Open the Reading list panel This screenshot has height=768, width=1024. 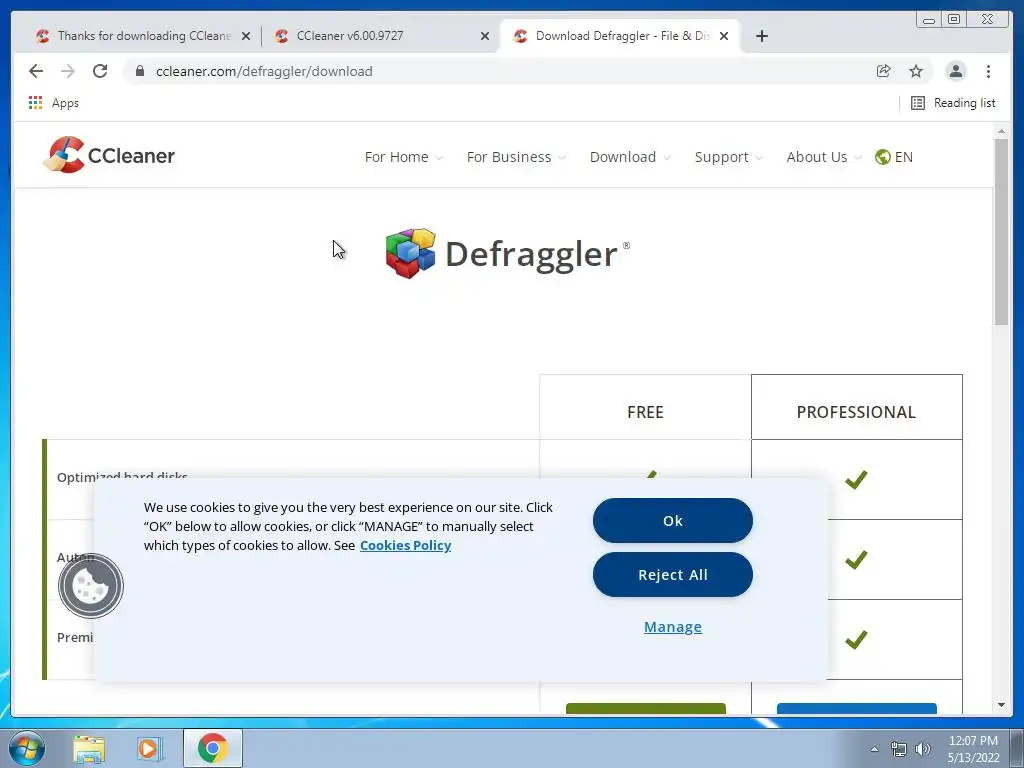953,103
